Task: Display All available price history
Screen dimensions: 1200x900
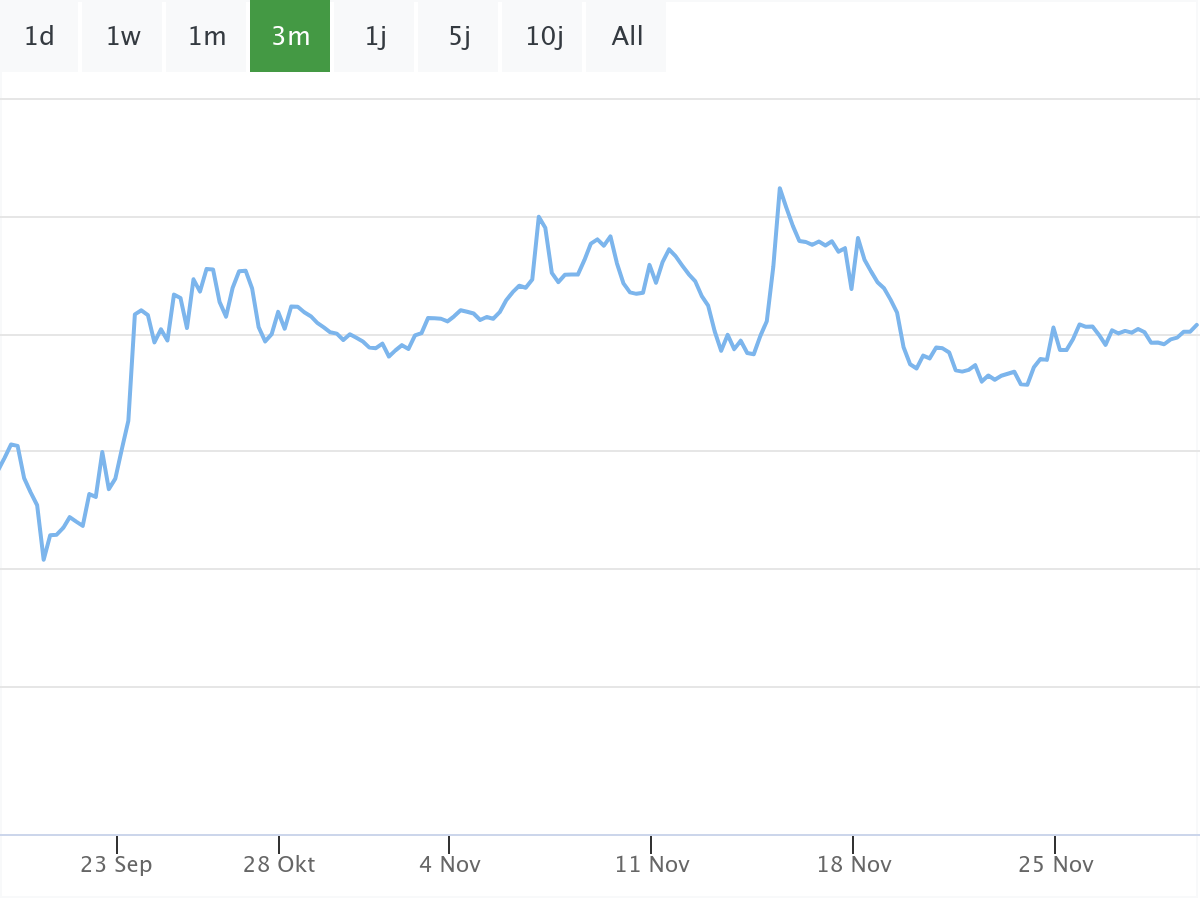Action: click(627, 37)
